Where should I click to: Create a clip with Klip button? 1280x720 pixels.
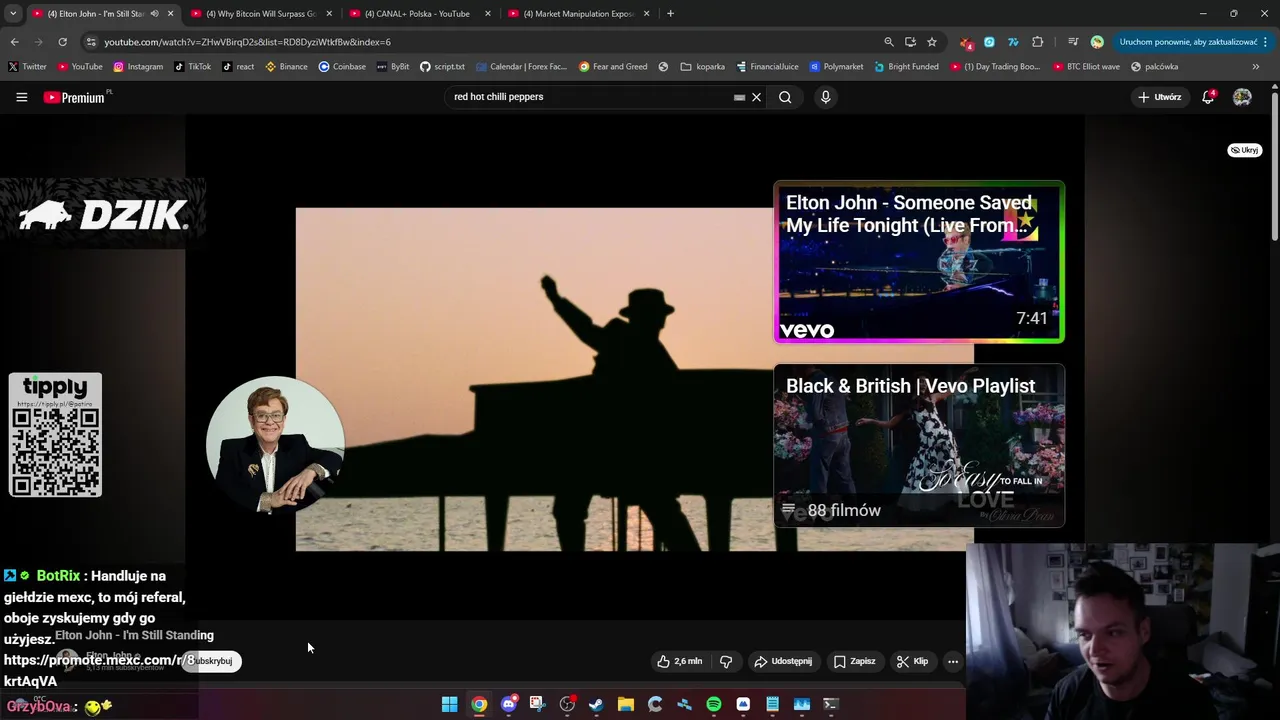pyautogui.click(x=913, y=661)
